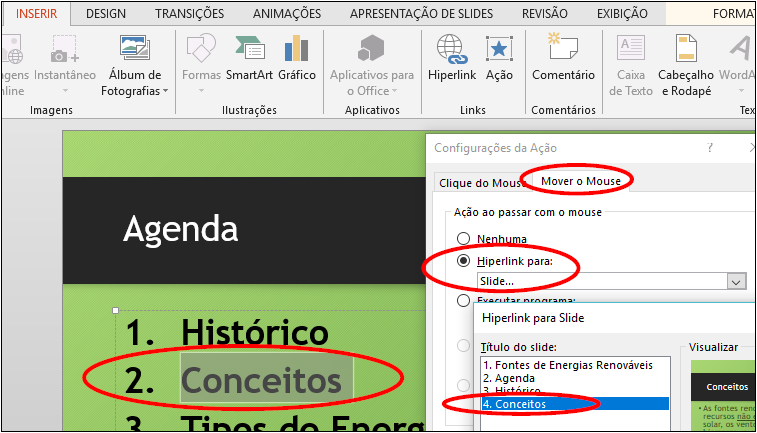Insert online images (Imagens Online)
The height and width of the screenshot is (433, 757).
coord(13,63)
